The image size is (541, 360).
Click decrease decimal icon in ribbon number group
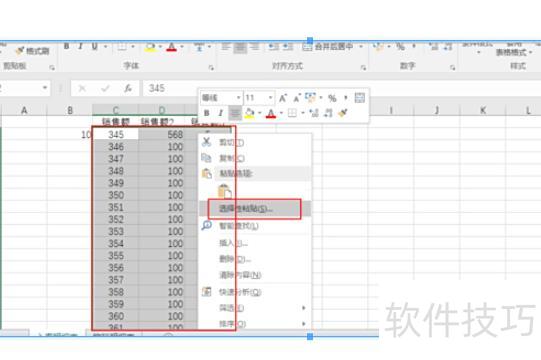pyautogui.click(x=447, y=46)
